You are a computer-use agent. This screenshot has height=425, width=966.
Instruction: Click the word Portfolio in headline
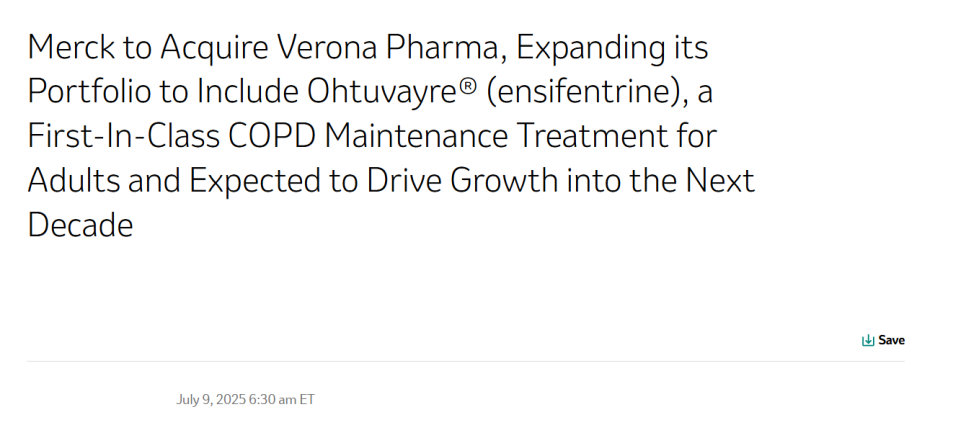[x=89, y=91]
